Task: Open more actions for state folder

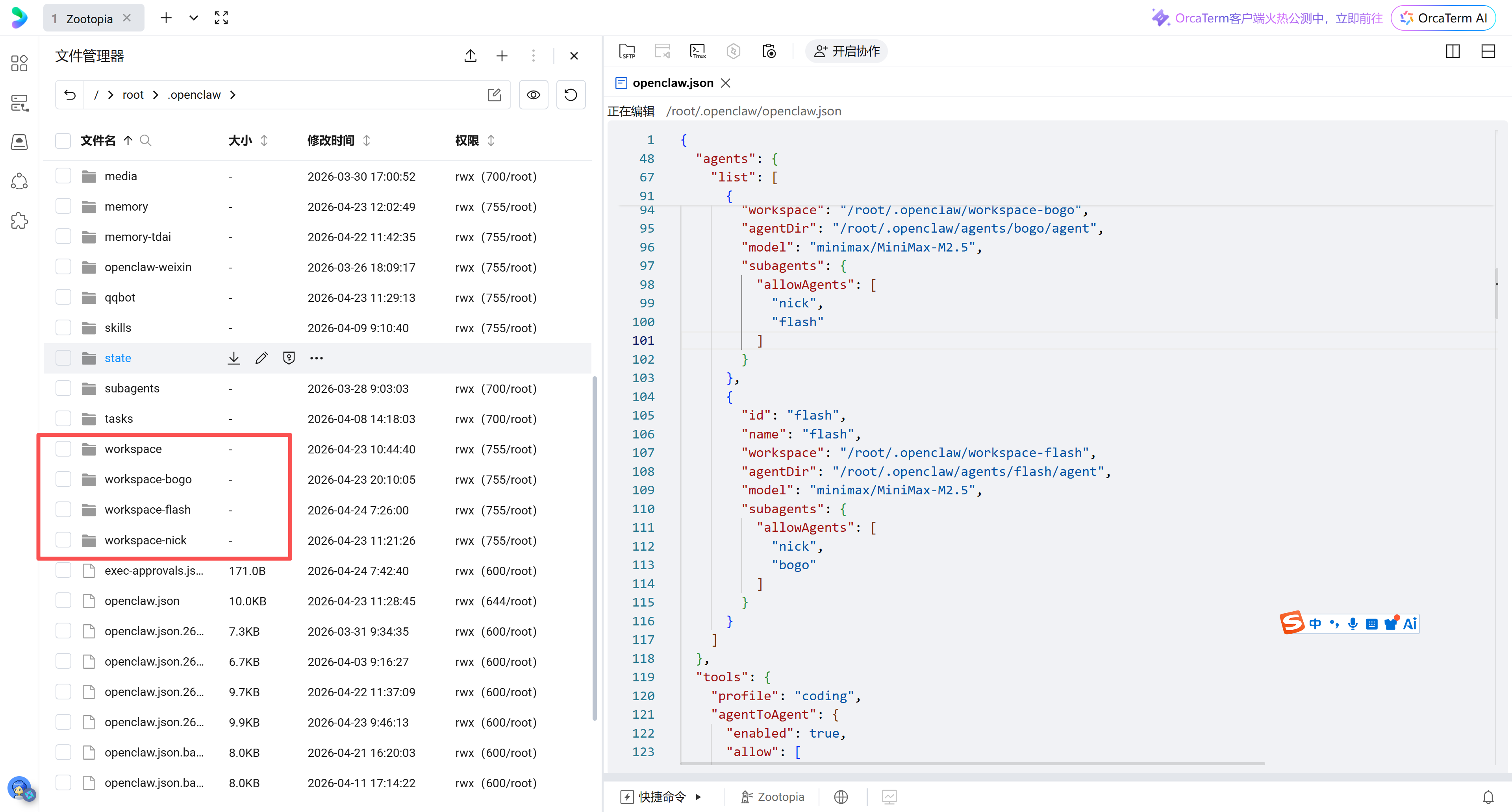Action: pos(316,358)
